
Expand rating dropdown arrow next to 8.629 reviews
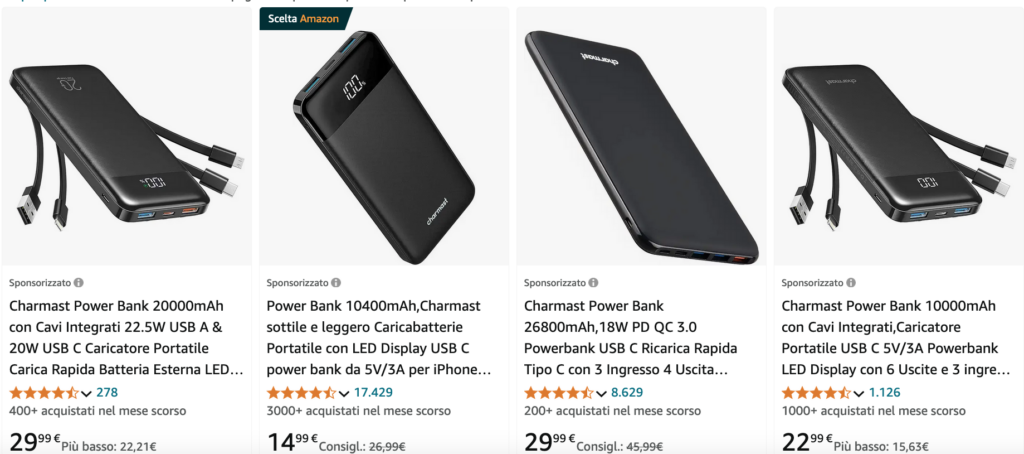tap(602, 394)
